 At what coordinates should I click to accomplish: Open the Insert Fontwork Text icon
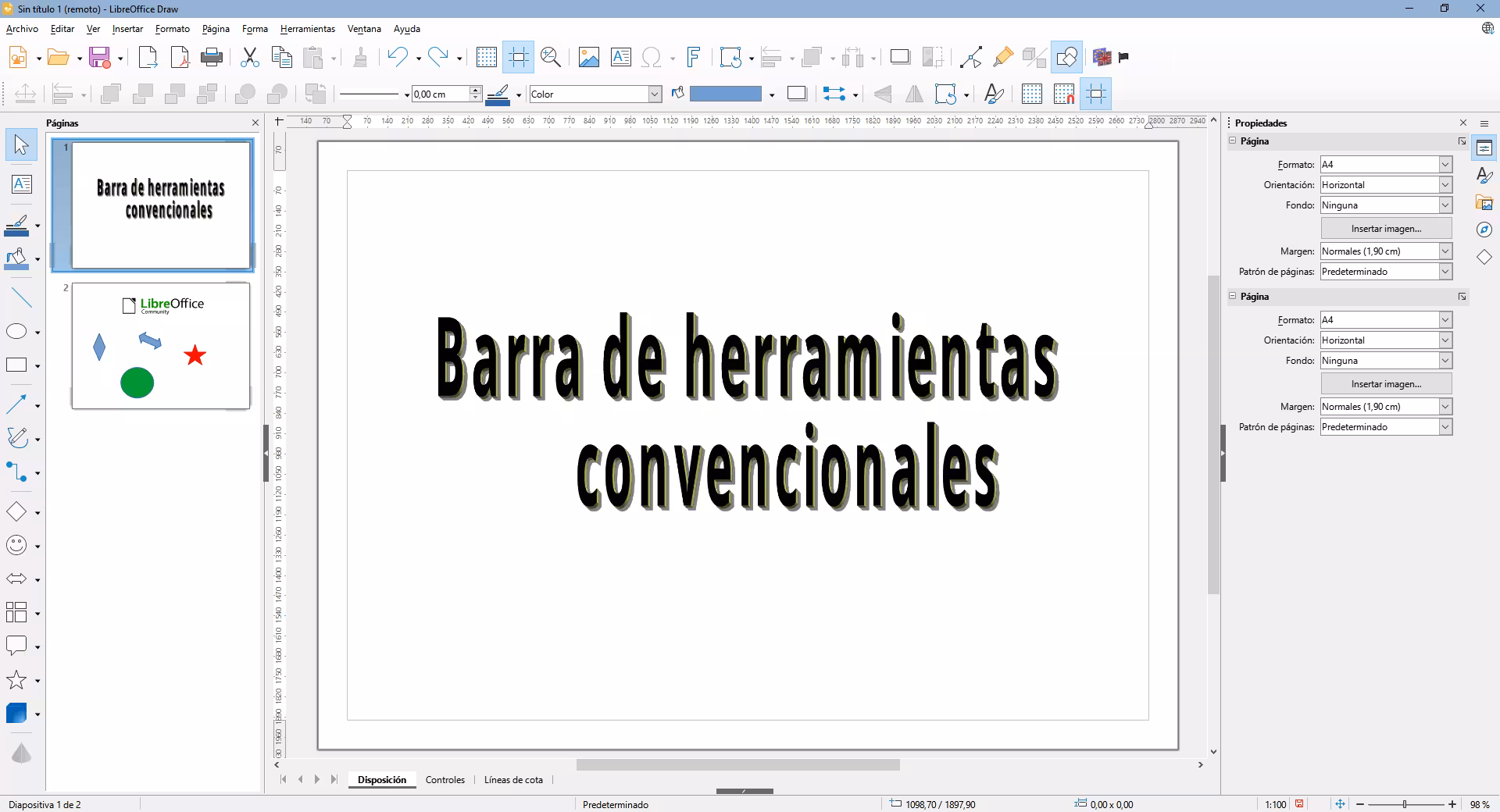pyautogui.click(x=693, y=57)
